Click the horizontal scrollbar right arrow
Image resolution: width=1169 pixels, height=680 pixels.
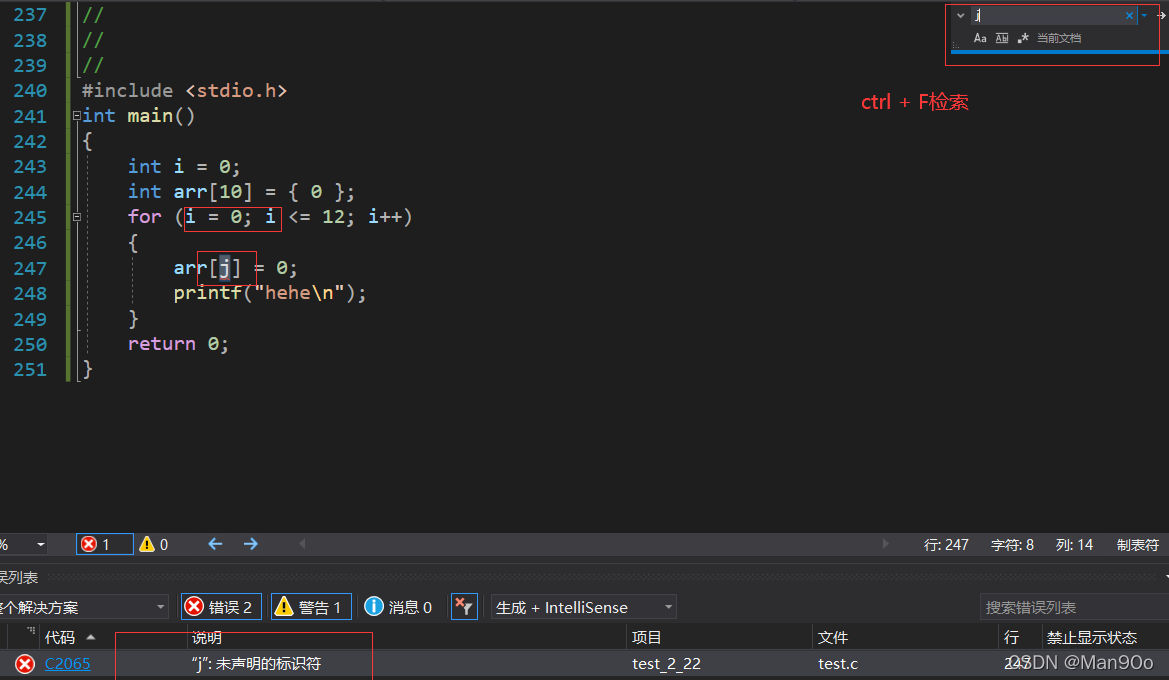click(x=885, y=544)
